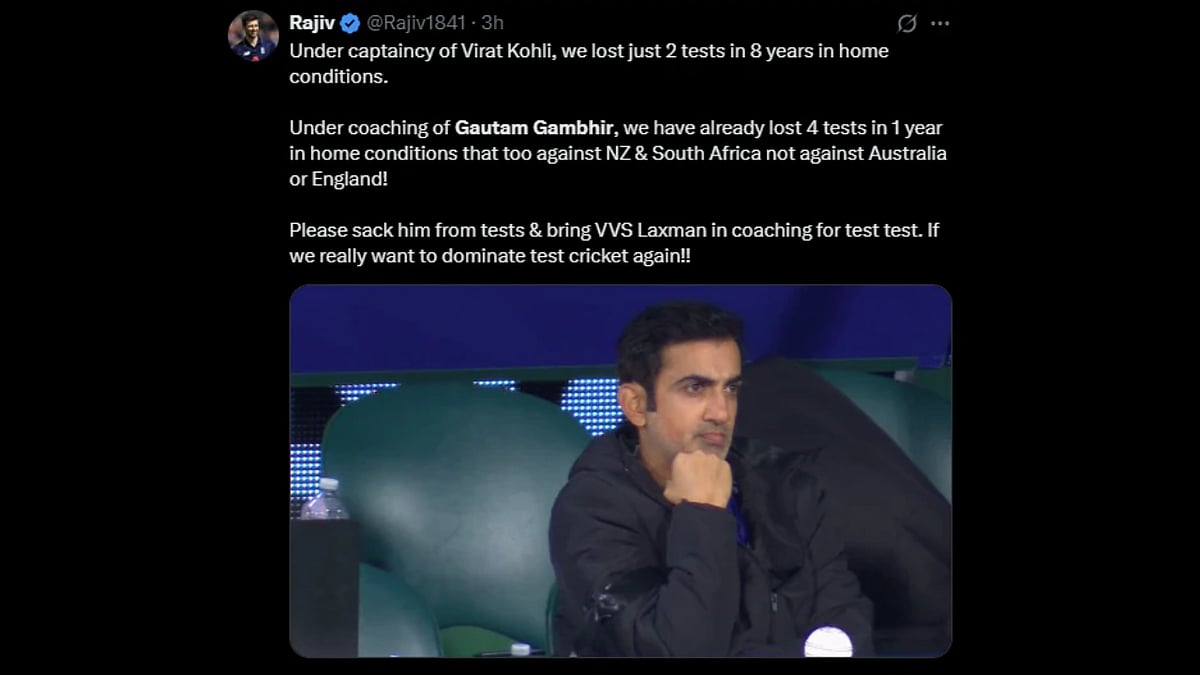
Task: Open the three-dot more options menu
Action: pyautogui.click(x=940, y=24)
